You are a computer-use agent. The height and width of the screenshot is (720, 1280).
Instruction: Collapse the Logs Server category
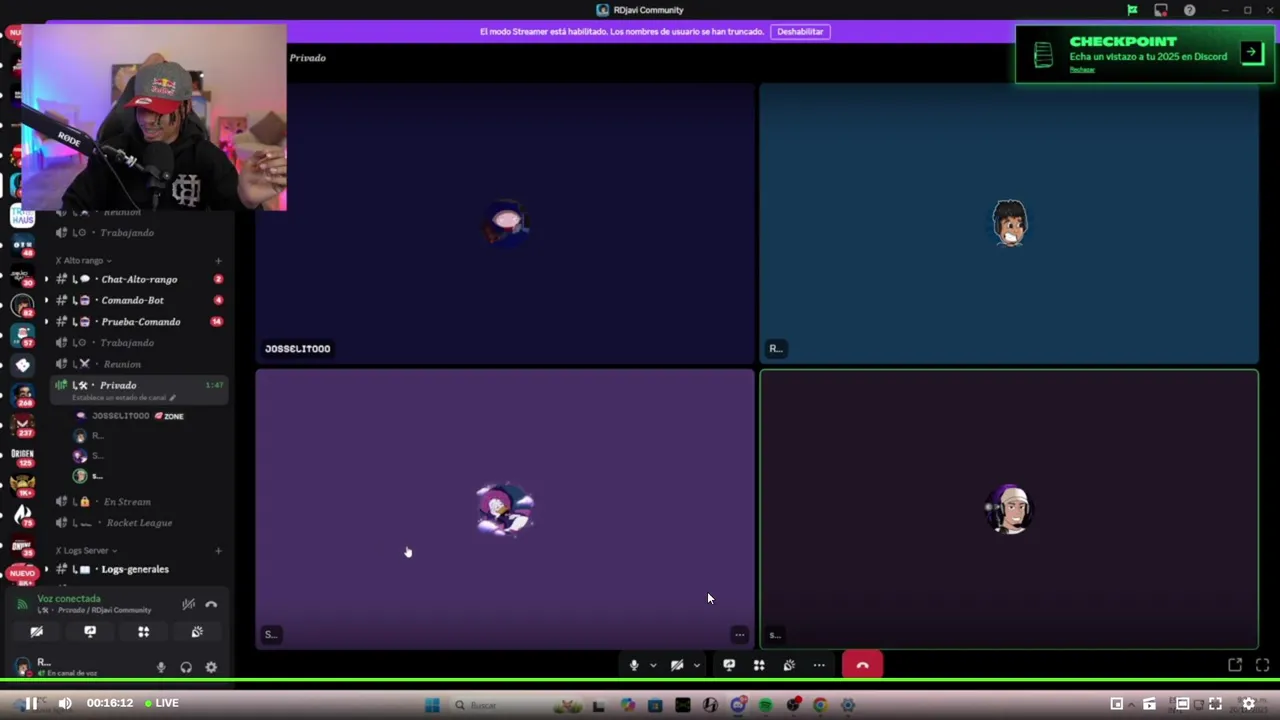(86, 550)
